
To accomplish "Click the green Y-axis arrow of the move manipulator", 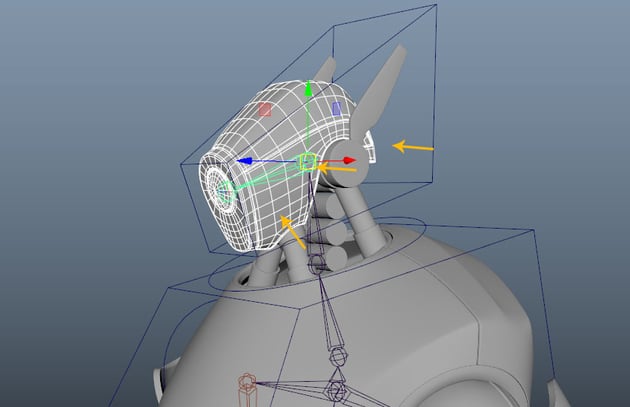I will tap(308, 88).
